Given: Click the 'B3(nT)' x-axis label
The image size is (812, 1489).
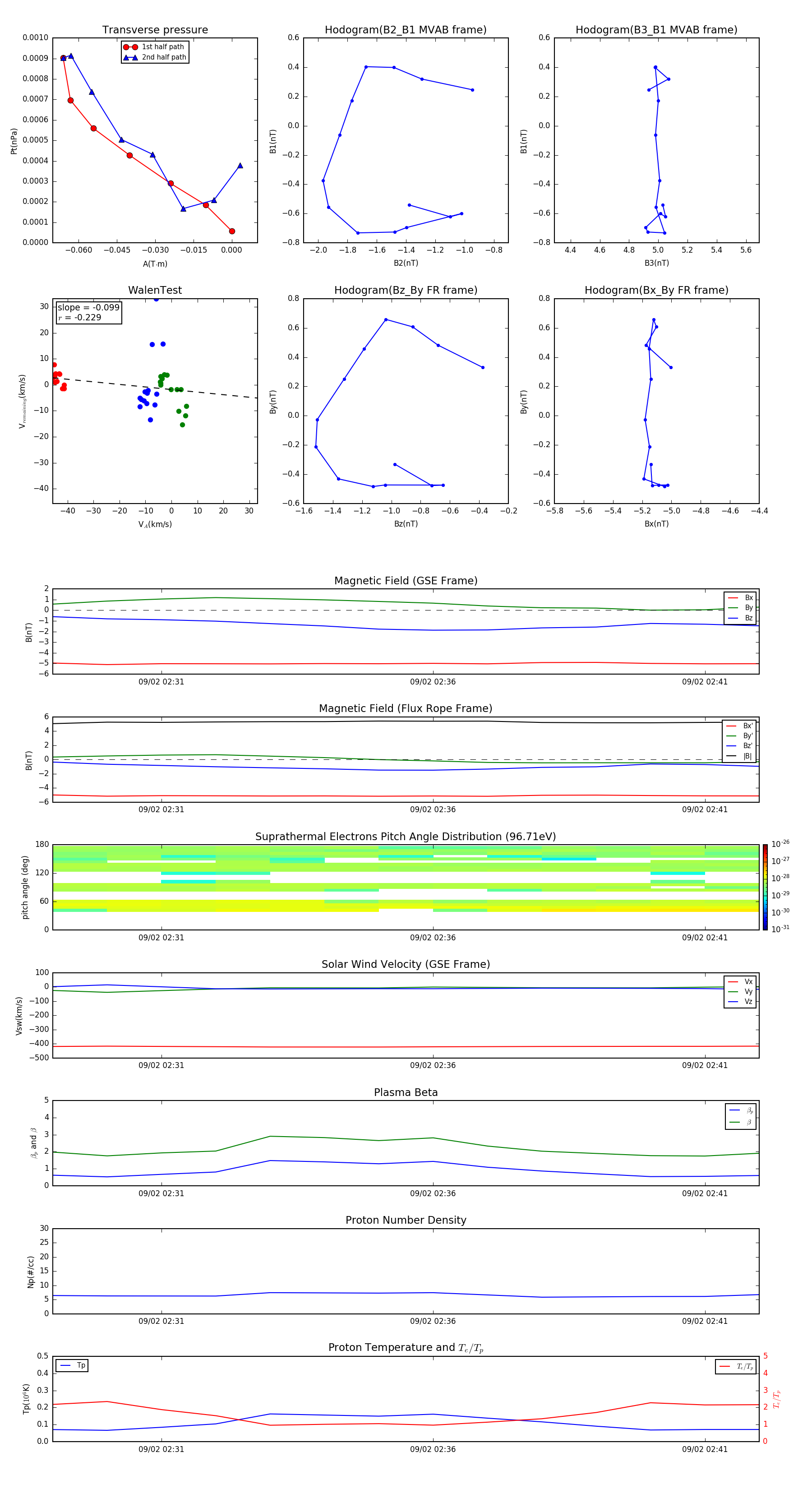Looking at the screenshot, I should coord(656,263).
